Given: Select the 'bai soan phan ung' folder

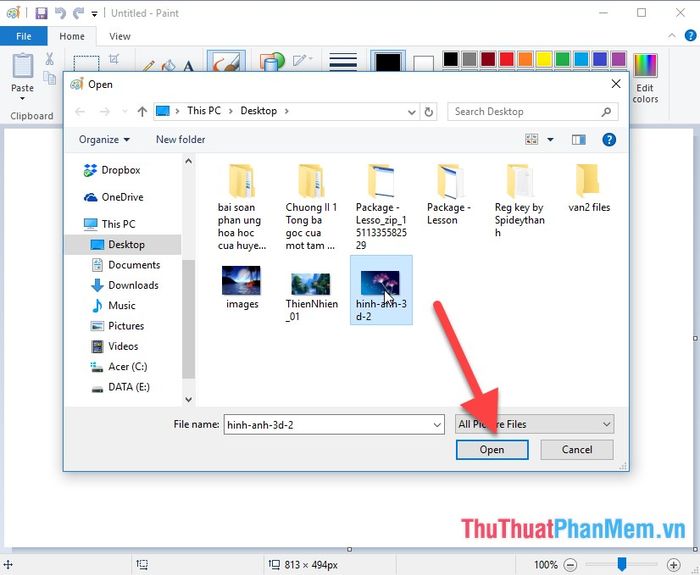Looking at the screenshot, I should 242,207.
